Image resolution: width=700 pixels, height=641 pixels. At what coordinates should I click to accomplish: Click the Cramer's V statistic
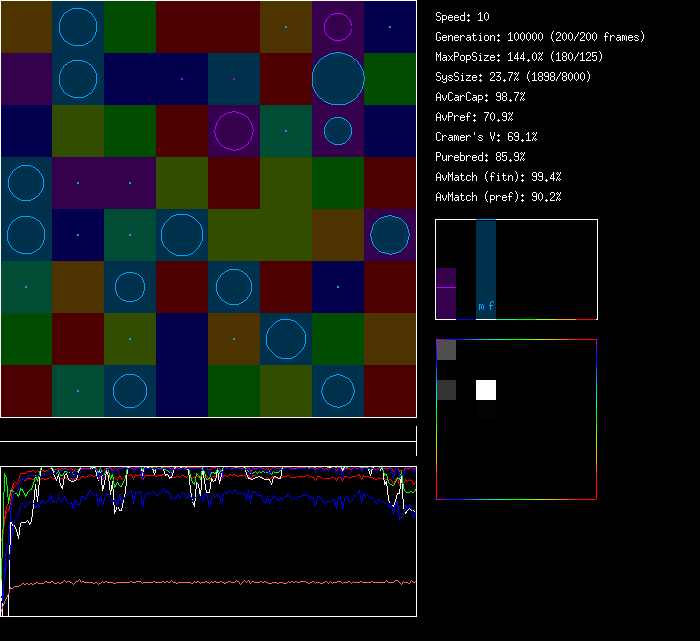[486, 137]
